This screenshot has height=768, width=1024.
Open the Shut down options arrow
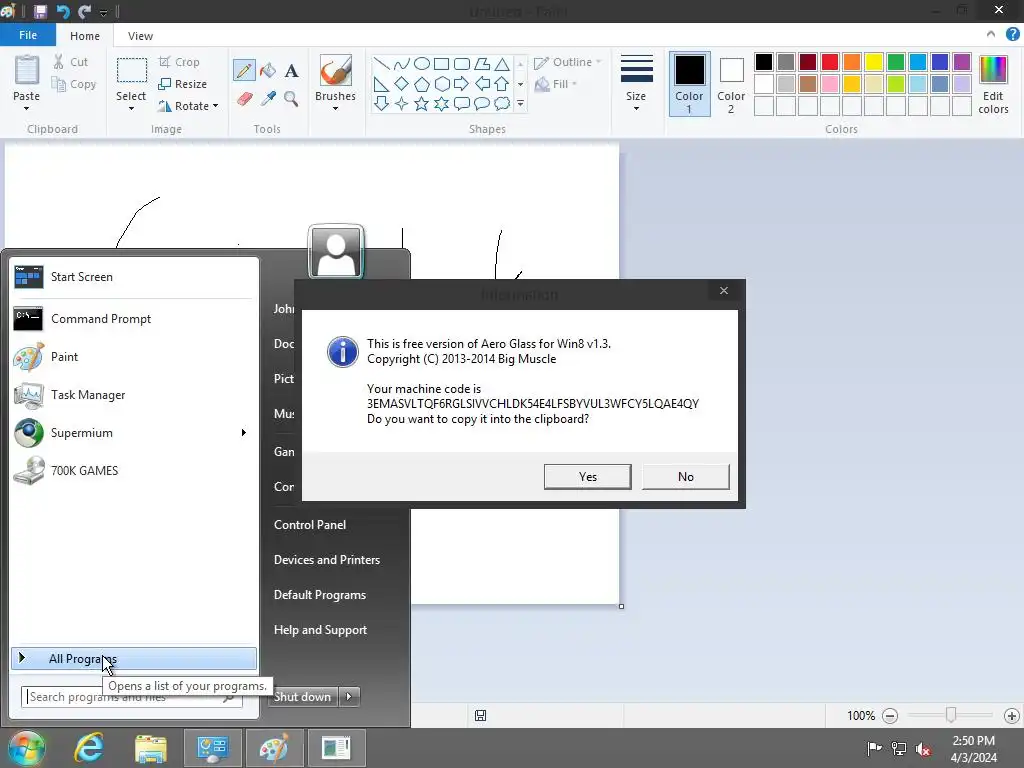(x=349, y=696)
